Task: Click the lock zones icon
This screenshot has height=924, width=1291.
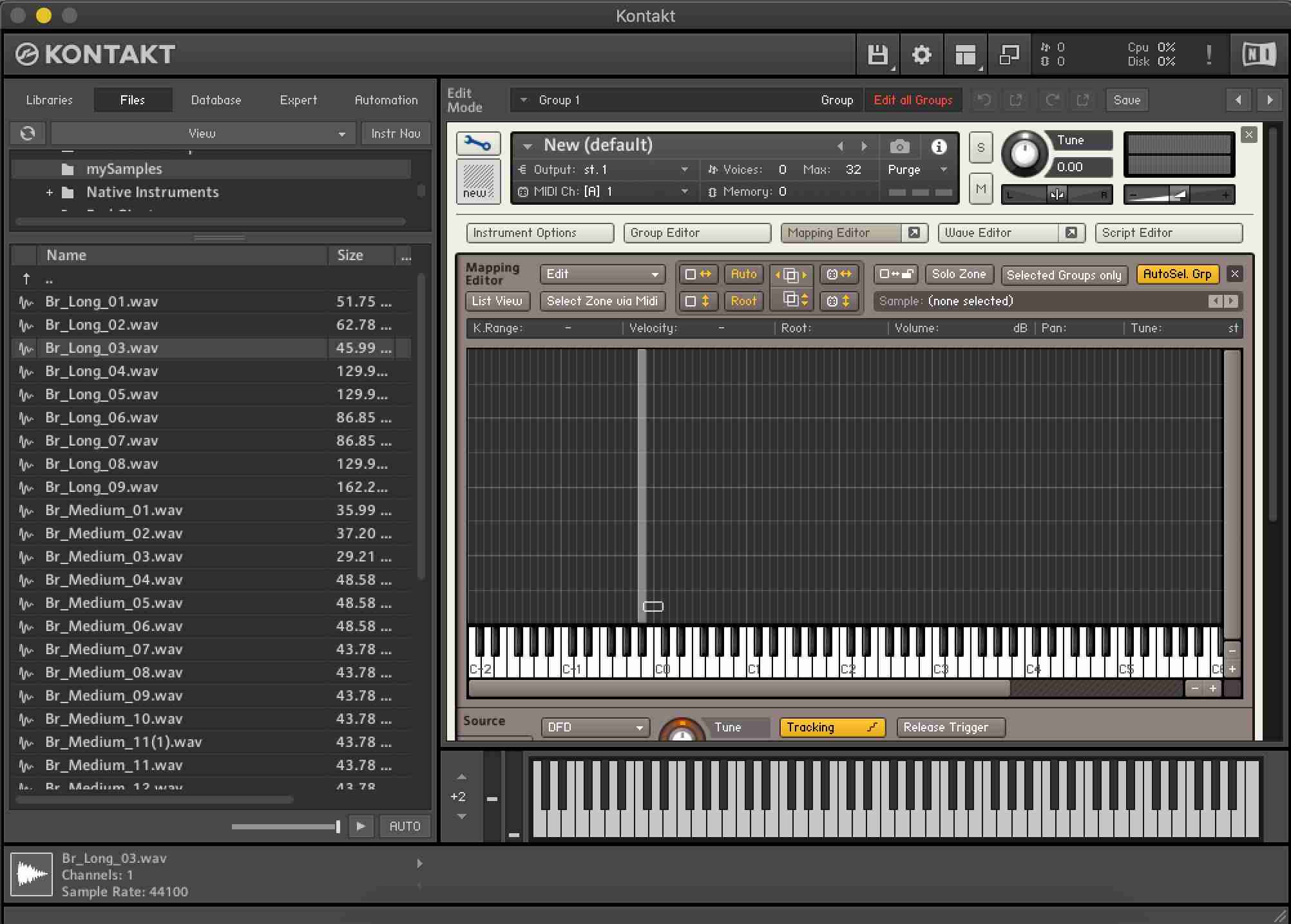Action: click(x=896, y=274)
